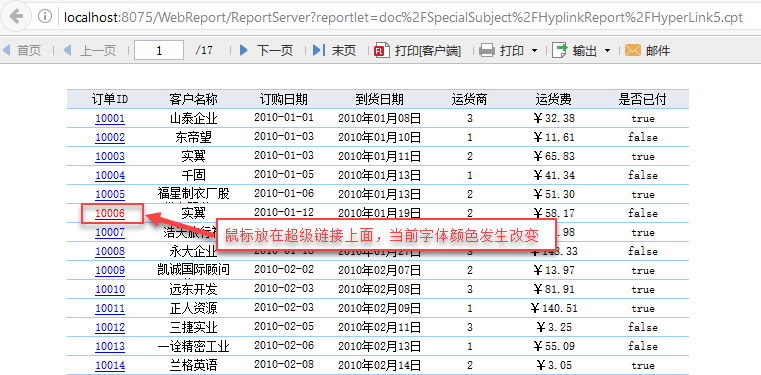Viewport: 761px width, 375px height.
Task: Click the 运货费 column header
Action: (554, 99)
